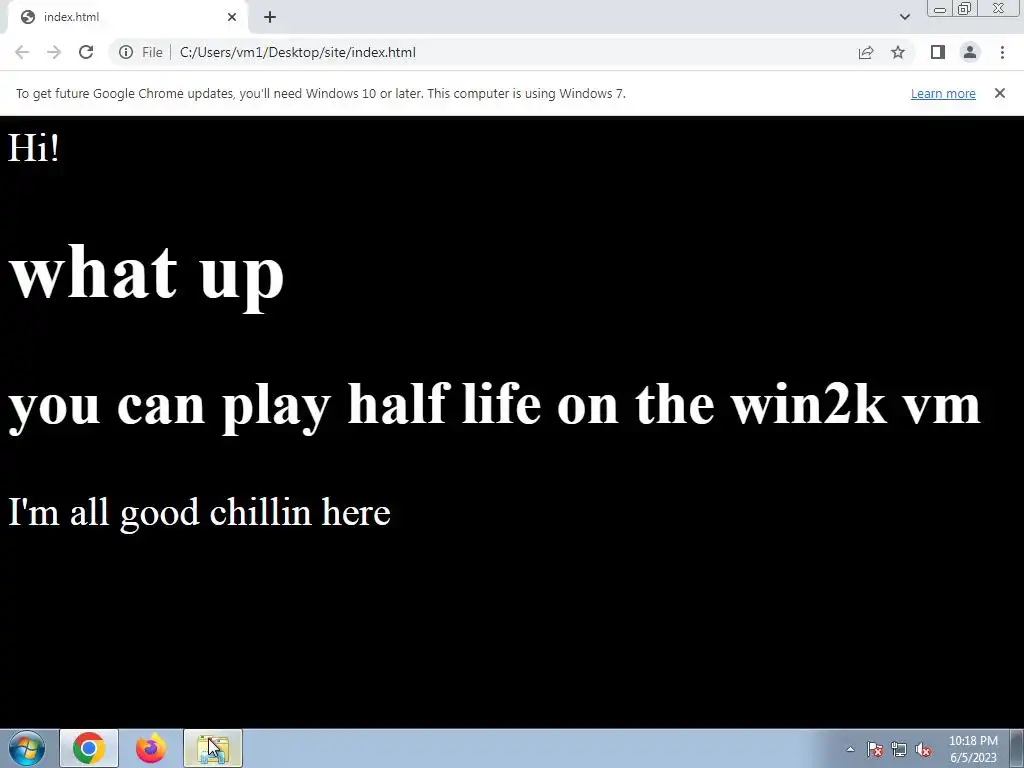This screenshot has height=768, width=1024.
Task: Share this page icon
Action: (866, 52)
